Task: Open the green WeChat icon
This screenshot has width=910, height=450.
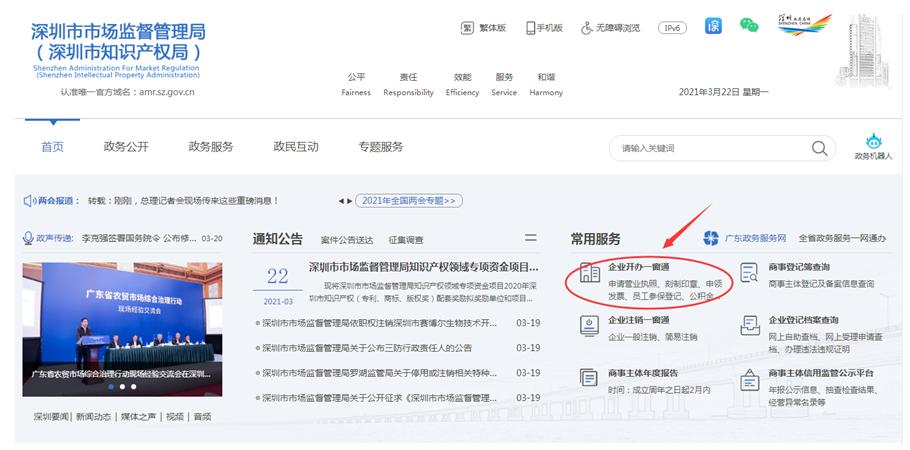Action: pyautogui.click(x=749, y=26)
